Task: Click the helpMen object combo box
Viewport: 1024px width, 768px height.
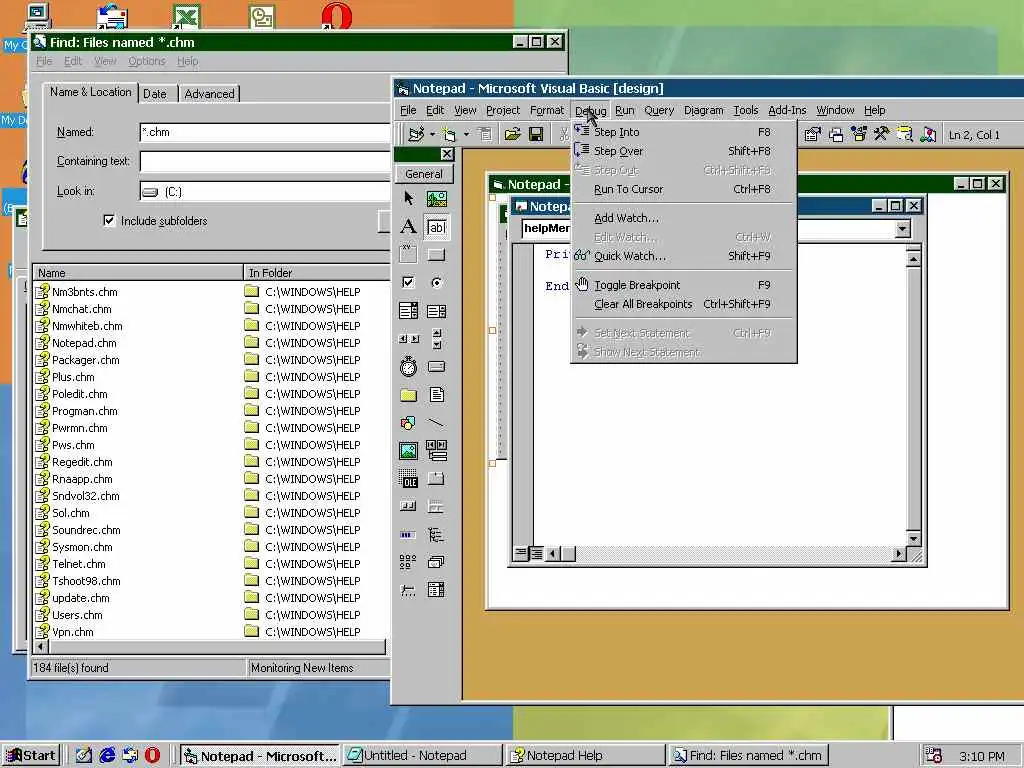Action: pyautogui.click(x=546, y=228)
